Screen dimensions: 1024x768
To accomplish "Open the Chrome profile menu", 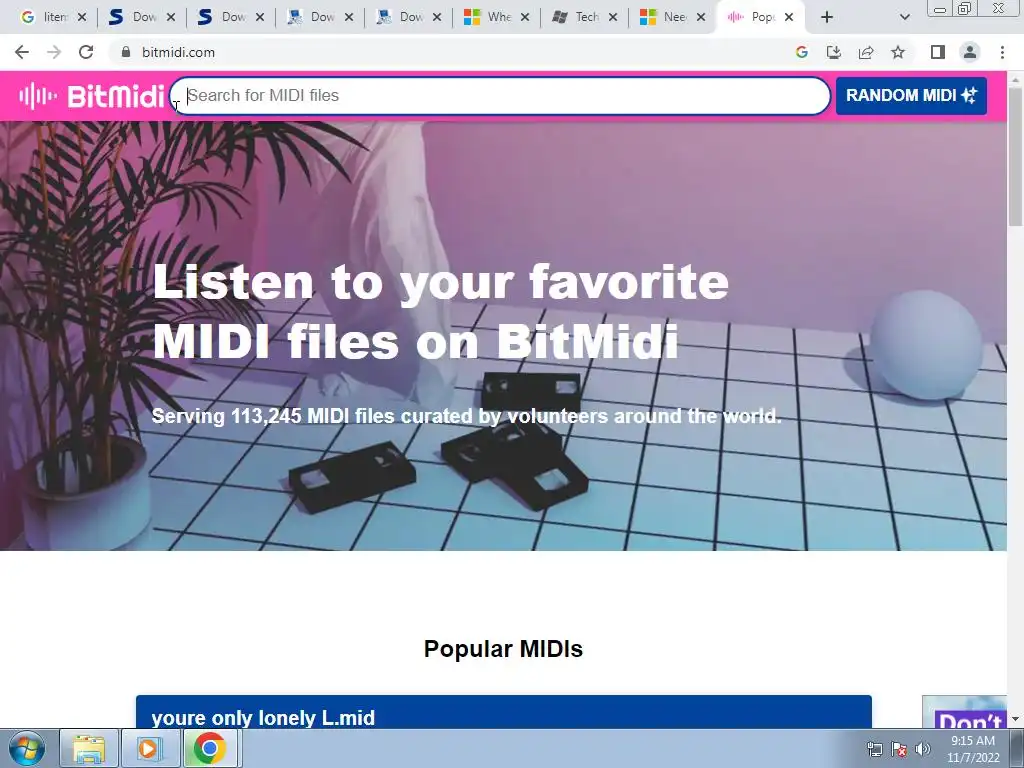I will (x=970, y=52).
